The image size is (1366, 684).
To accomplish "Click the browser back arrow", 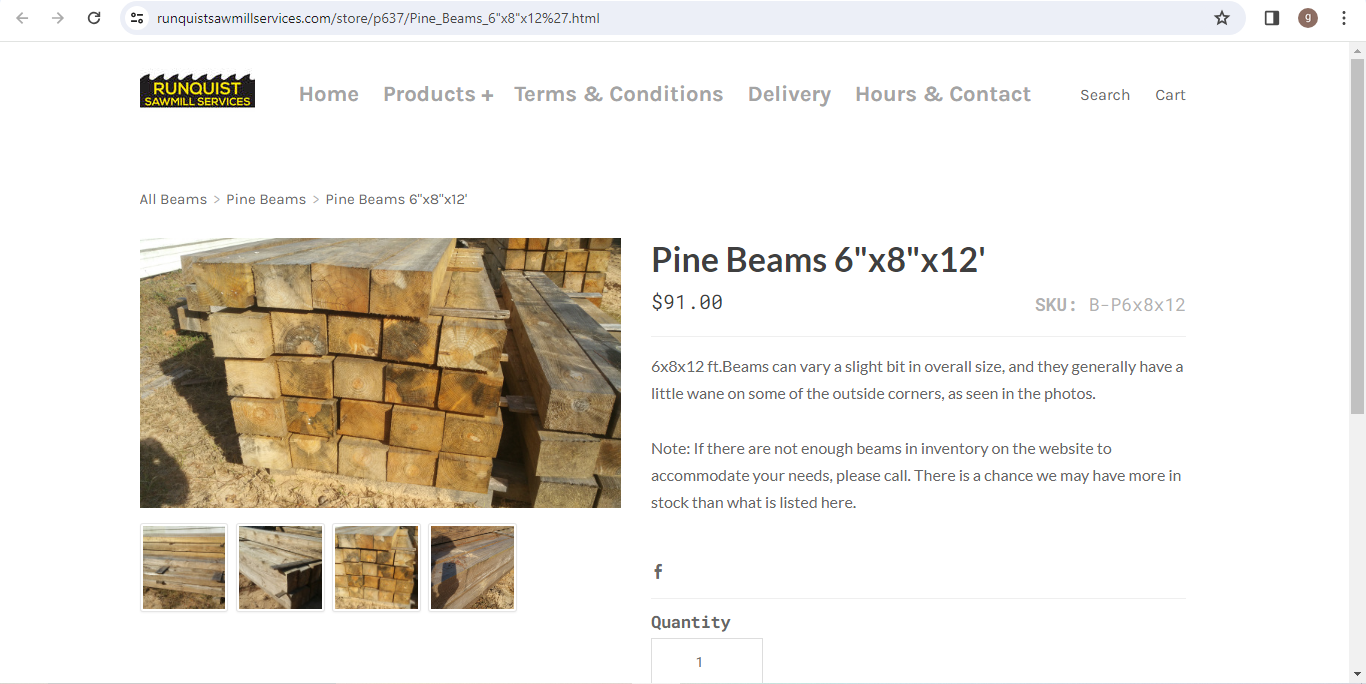I will pos(22,18).
